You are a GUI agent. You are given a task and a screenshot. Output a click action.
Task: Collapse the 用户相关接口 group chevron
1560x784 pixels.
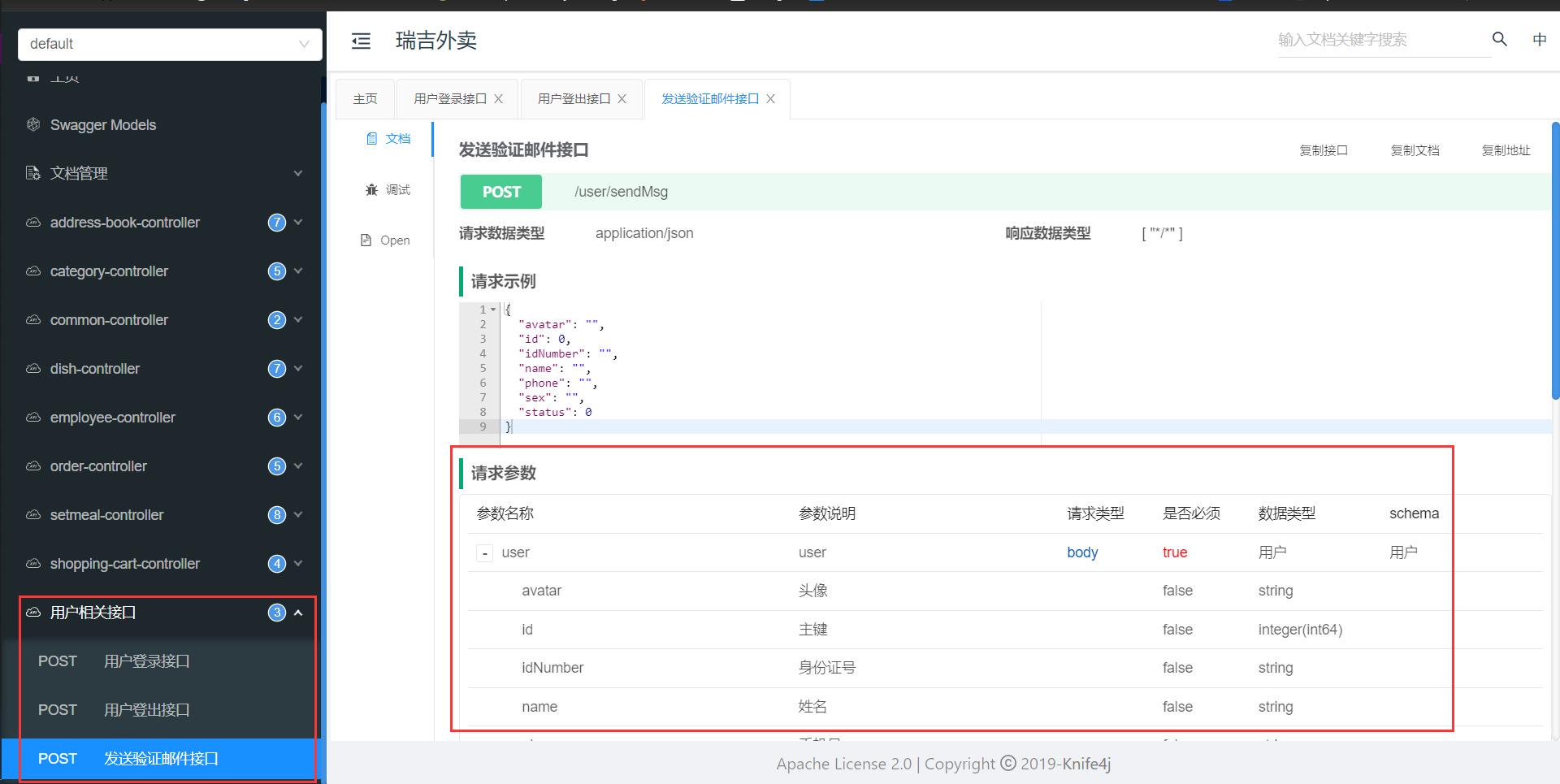click(x=298, y=612)
